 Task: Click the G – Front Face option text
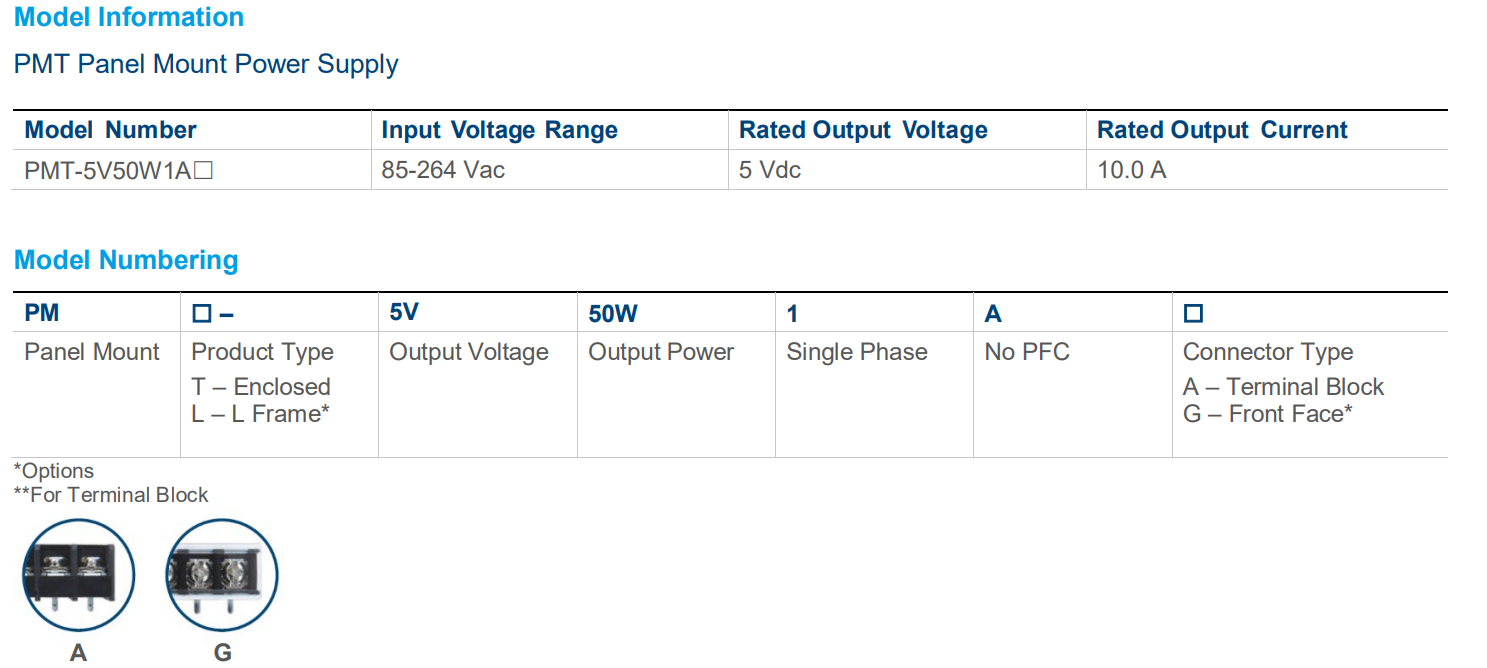1267,414
